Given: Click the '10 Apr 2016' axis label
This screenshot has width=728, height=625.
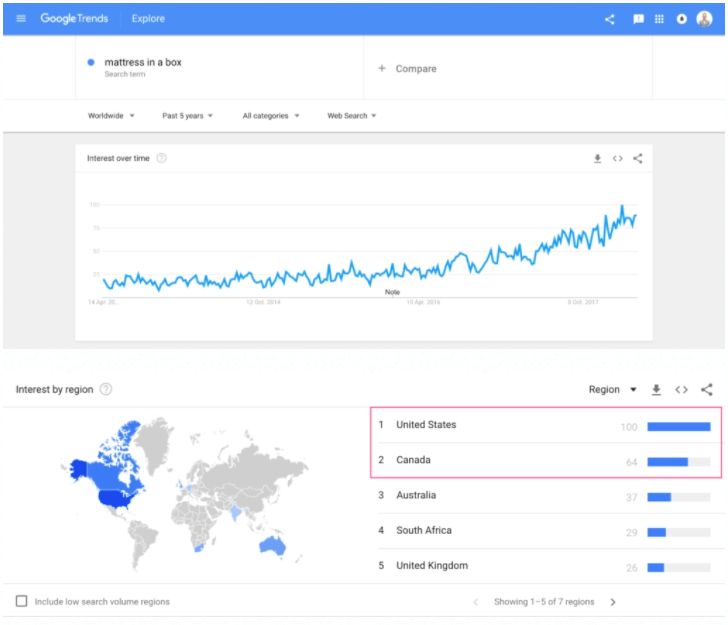Looking at the screenshot, I should tap(423, 302).
